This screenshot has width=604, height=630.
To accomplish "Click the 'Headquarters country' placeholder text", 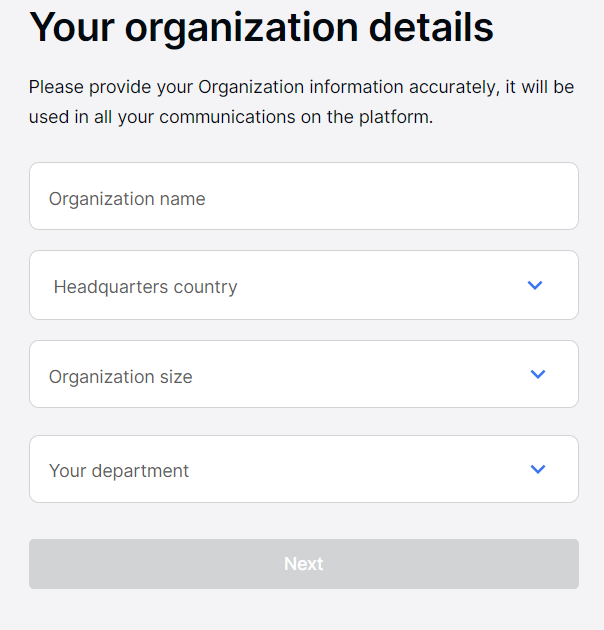I will click(145, 287).
